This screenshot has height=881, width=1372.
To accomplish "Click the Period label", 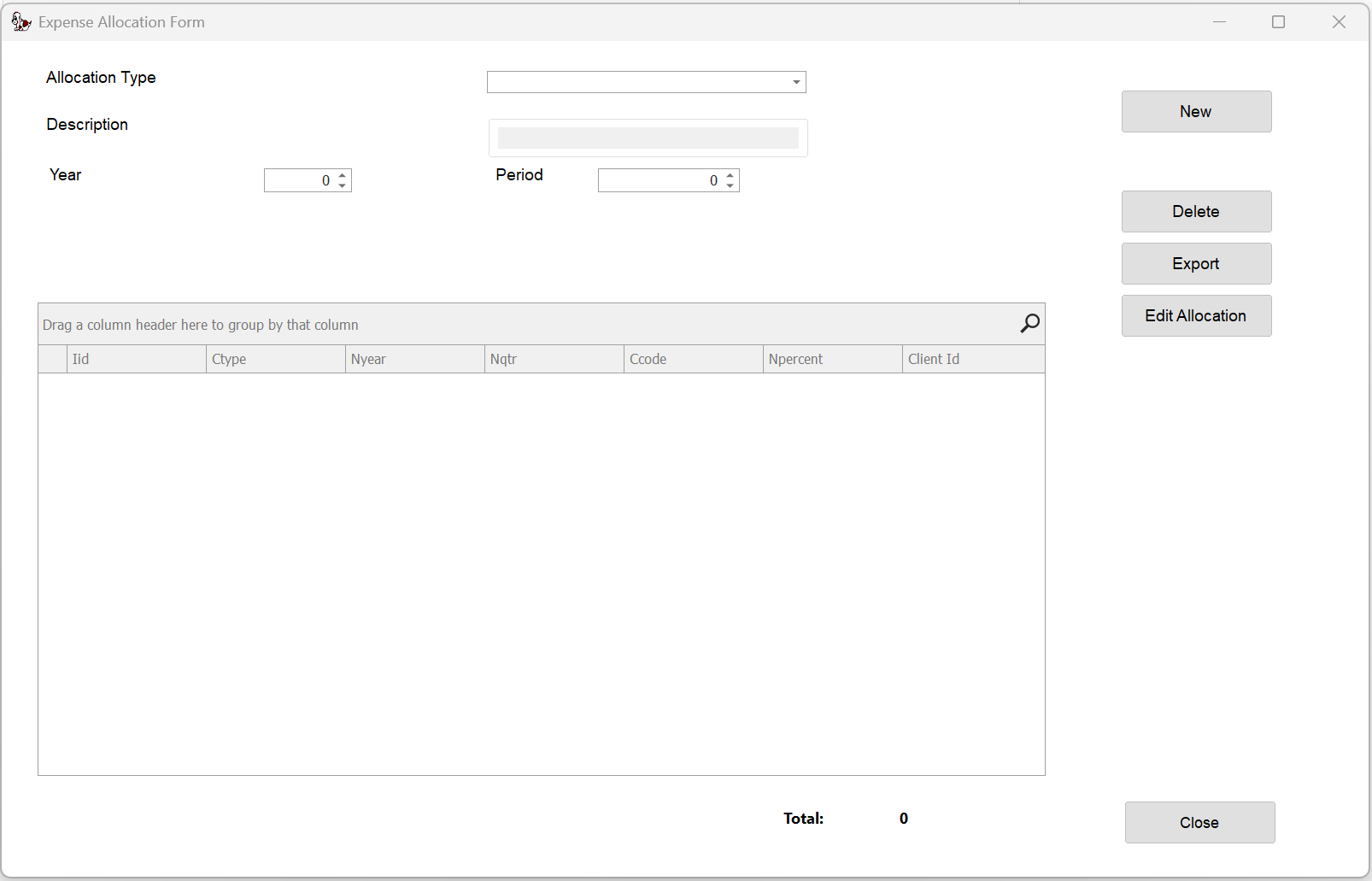I will point(519,175).
